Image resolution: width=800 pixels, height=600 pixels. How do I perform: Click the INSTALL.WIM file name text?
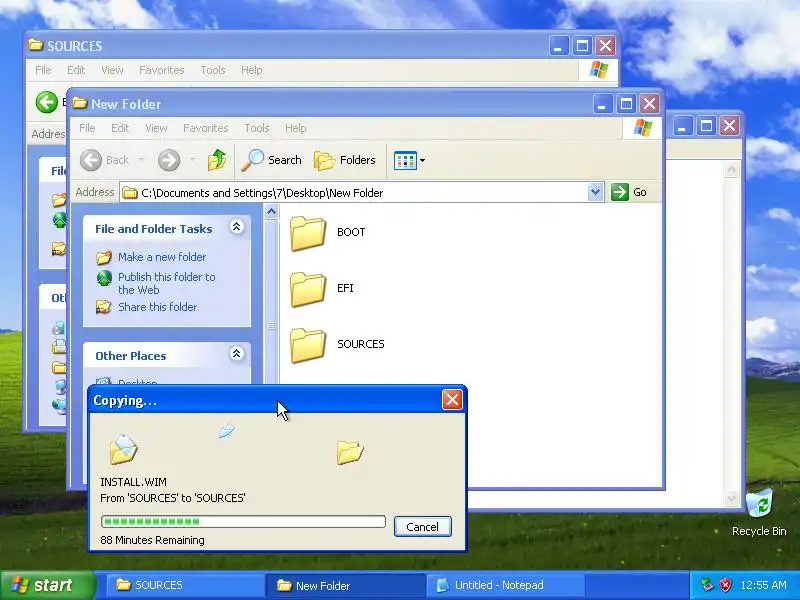click(133, 482)
